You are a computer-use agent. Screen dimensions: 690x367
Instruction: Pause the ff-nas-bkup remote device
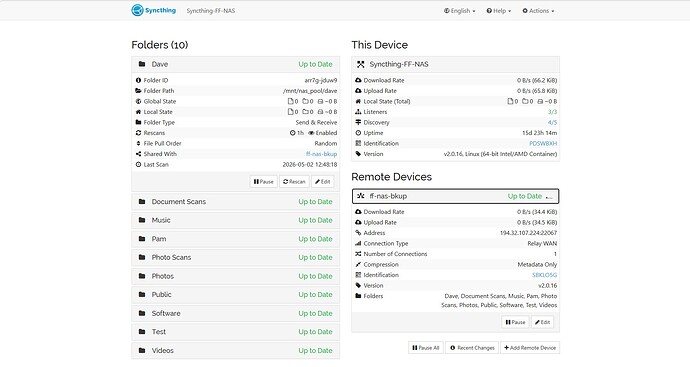(515, 322)
